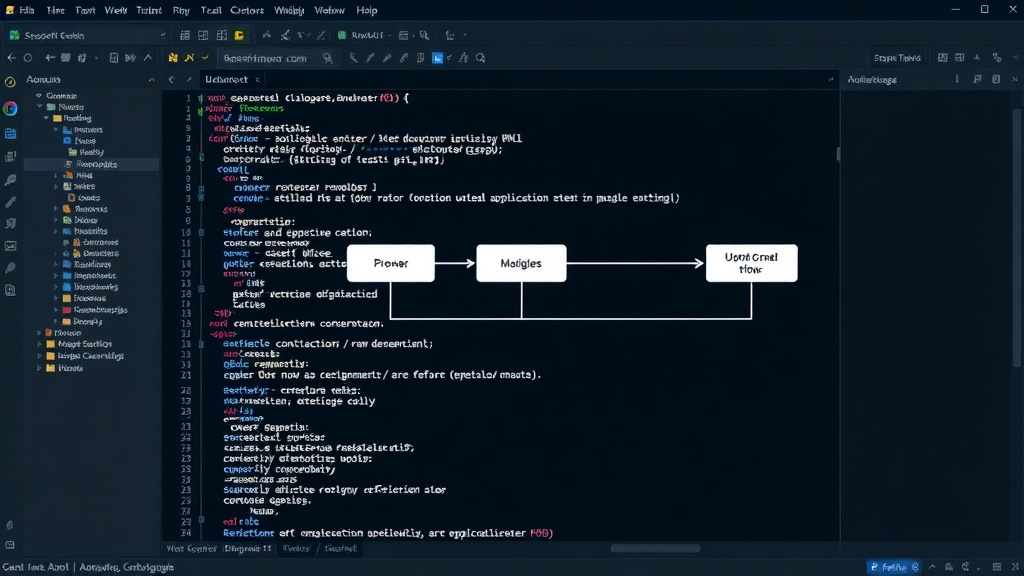Toggle the first grid layout icon in toolbar

pyautogui.click(x=185, y=35)
